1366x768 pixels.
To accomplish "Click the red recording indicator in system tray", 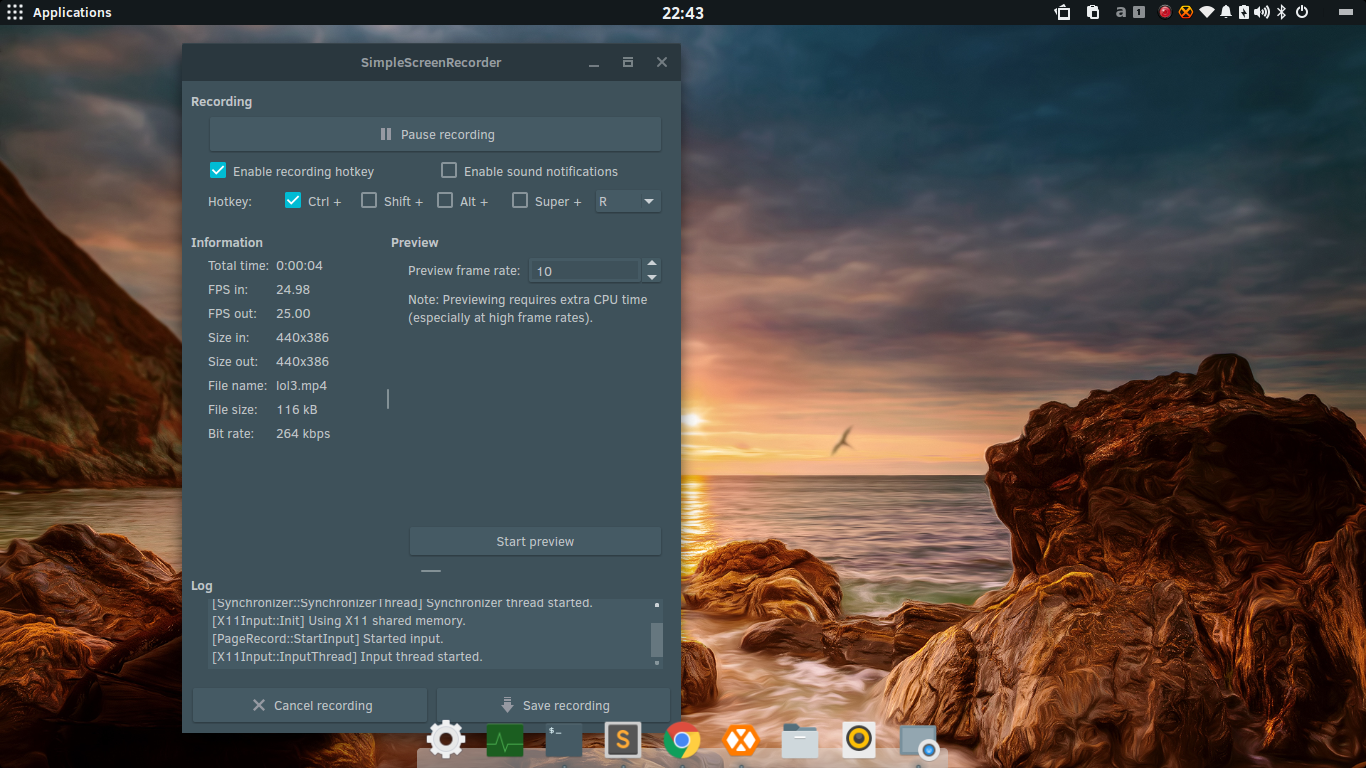I will [1165, 12].
